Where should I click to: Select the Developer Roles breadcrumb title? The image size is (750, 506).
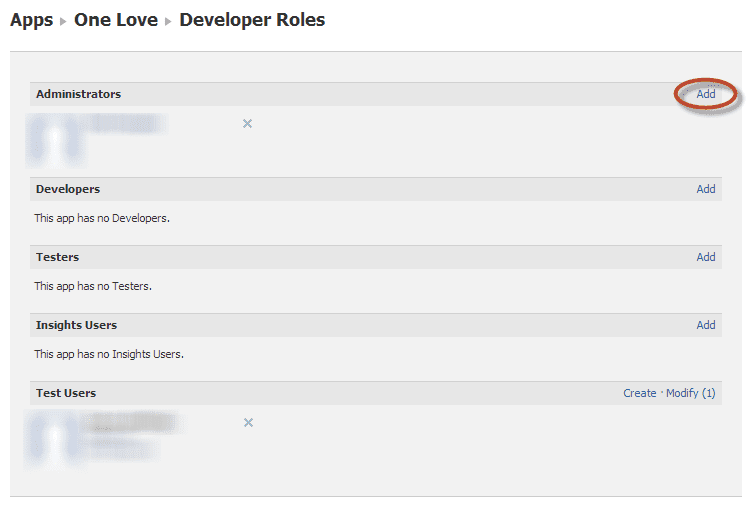click(252, 20)
